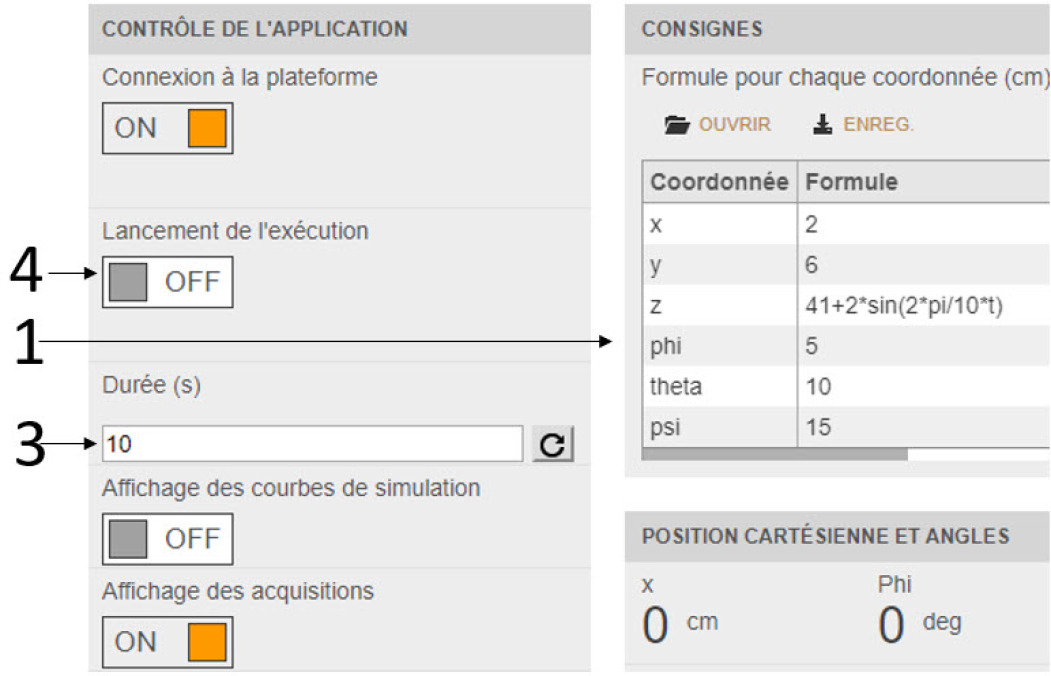Screen dimensions: 1051x676
Task: Click the save icon beside ENREG.
Action: click(x=822, y=125)
